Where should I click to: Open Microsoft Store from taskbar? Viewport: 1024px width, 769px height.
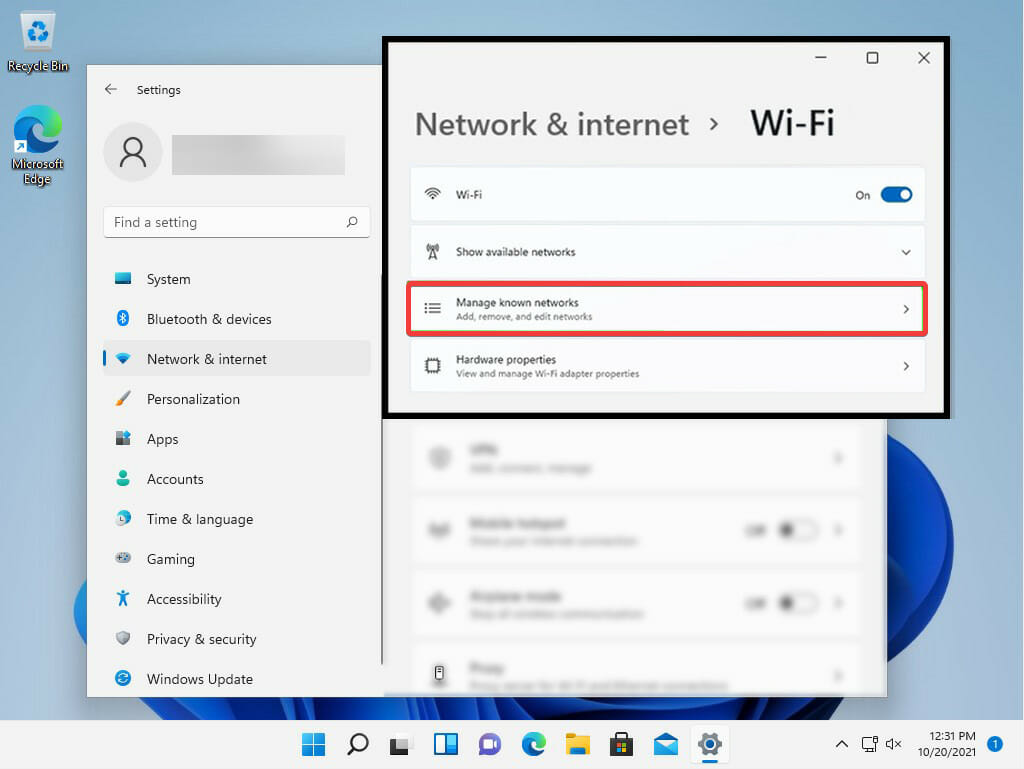tap(621, 744)
